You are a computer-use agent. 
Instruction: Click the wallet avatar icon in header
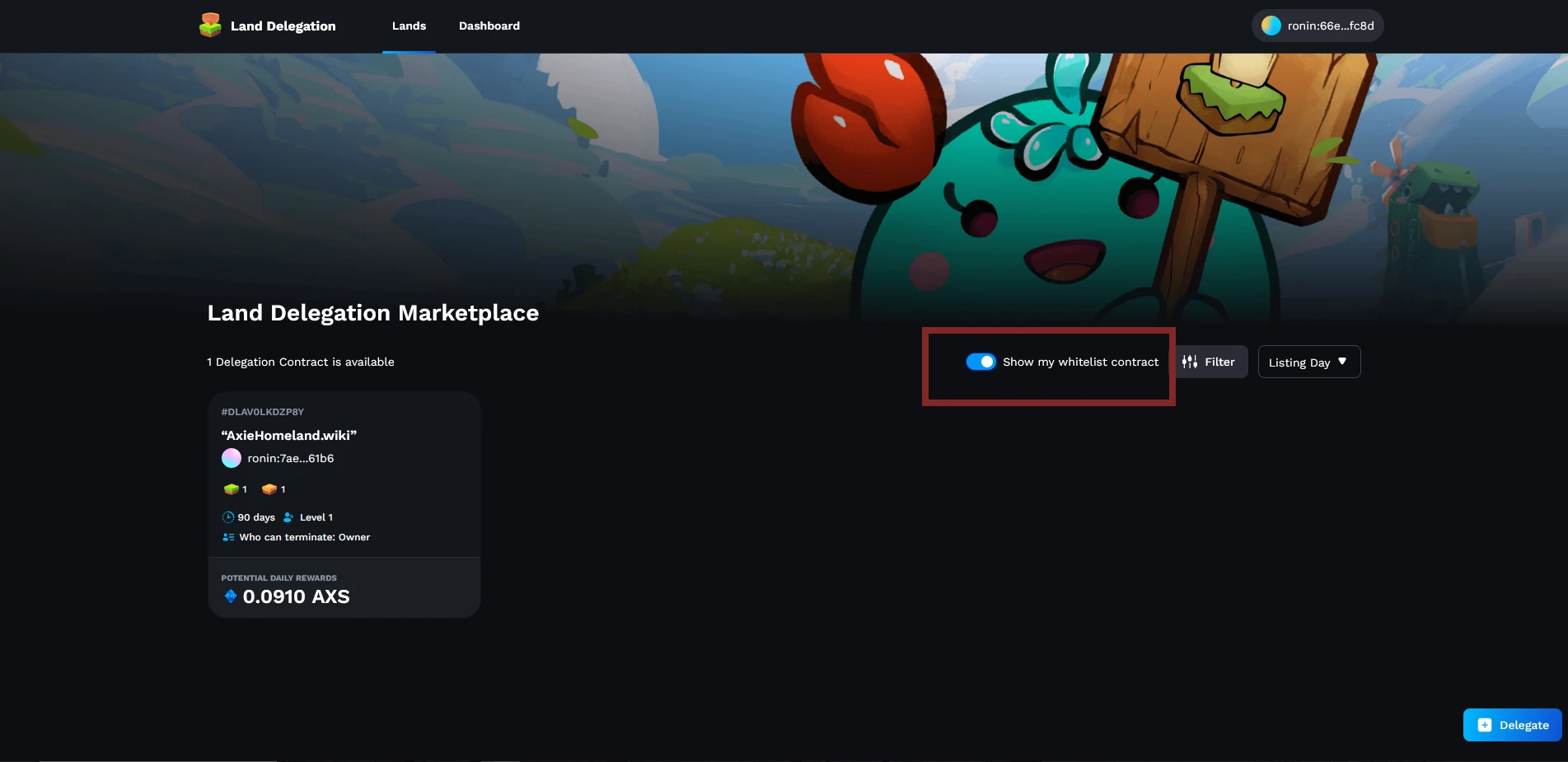click(1271, 26)
